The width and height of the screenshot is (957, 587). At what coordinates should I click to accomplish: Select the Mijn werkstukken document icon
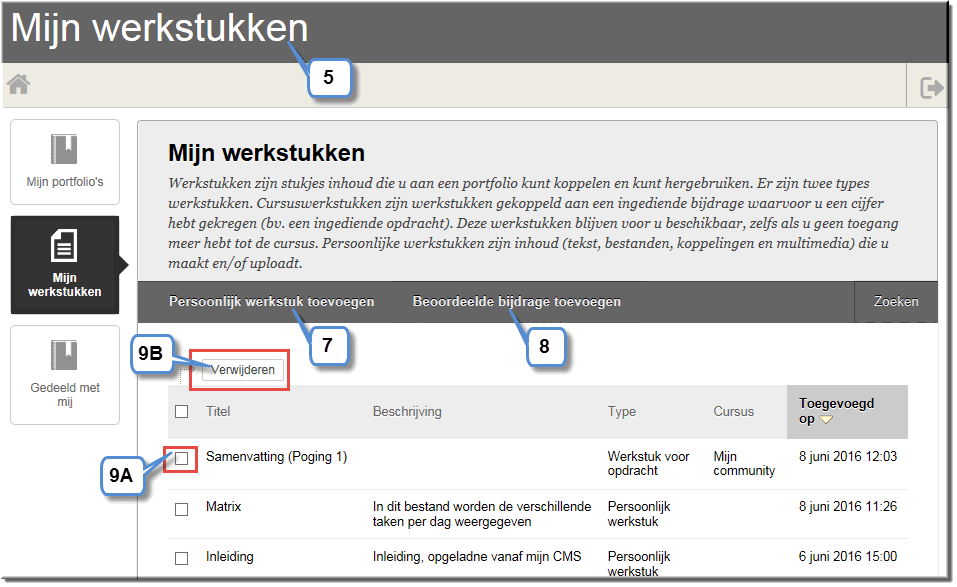[x=64, y=245]
